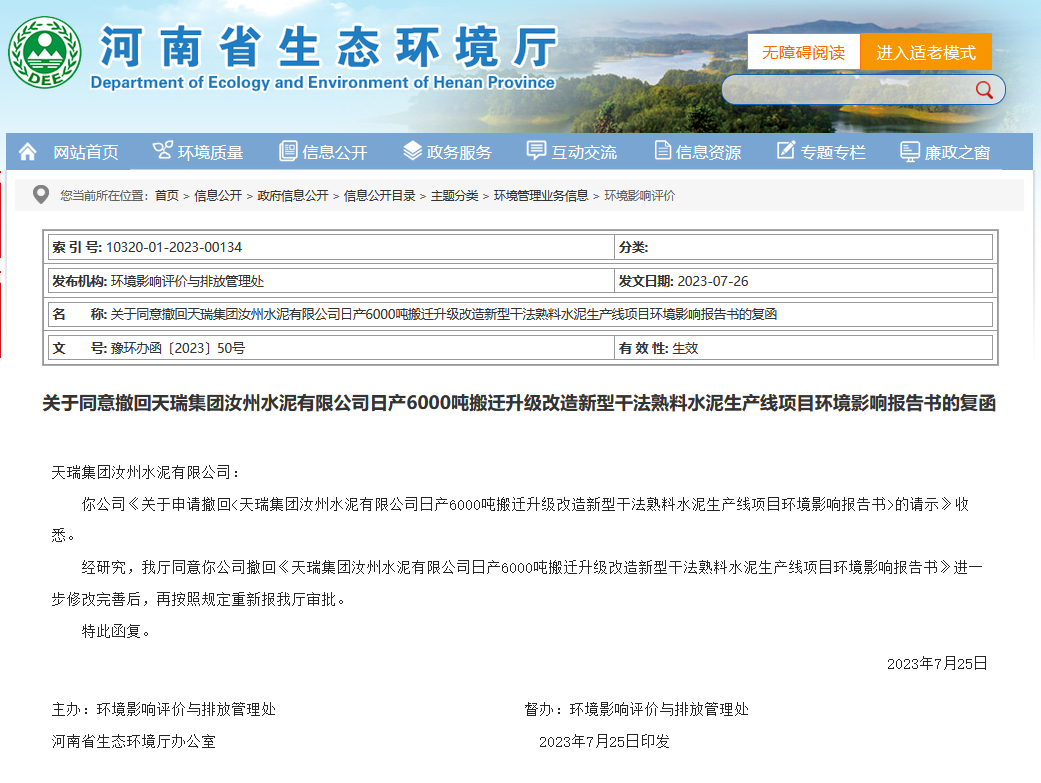Click the 发文日期 2023-07-26 cell
The image size is (1041, 783).
pyautogui.click(x=803, y=281)
